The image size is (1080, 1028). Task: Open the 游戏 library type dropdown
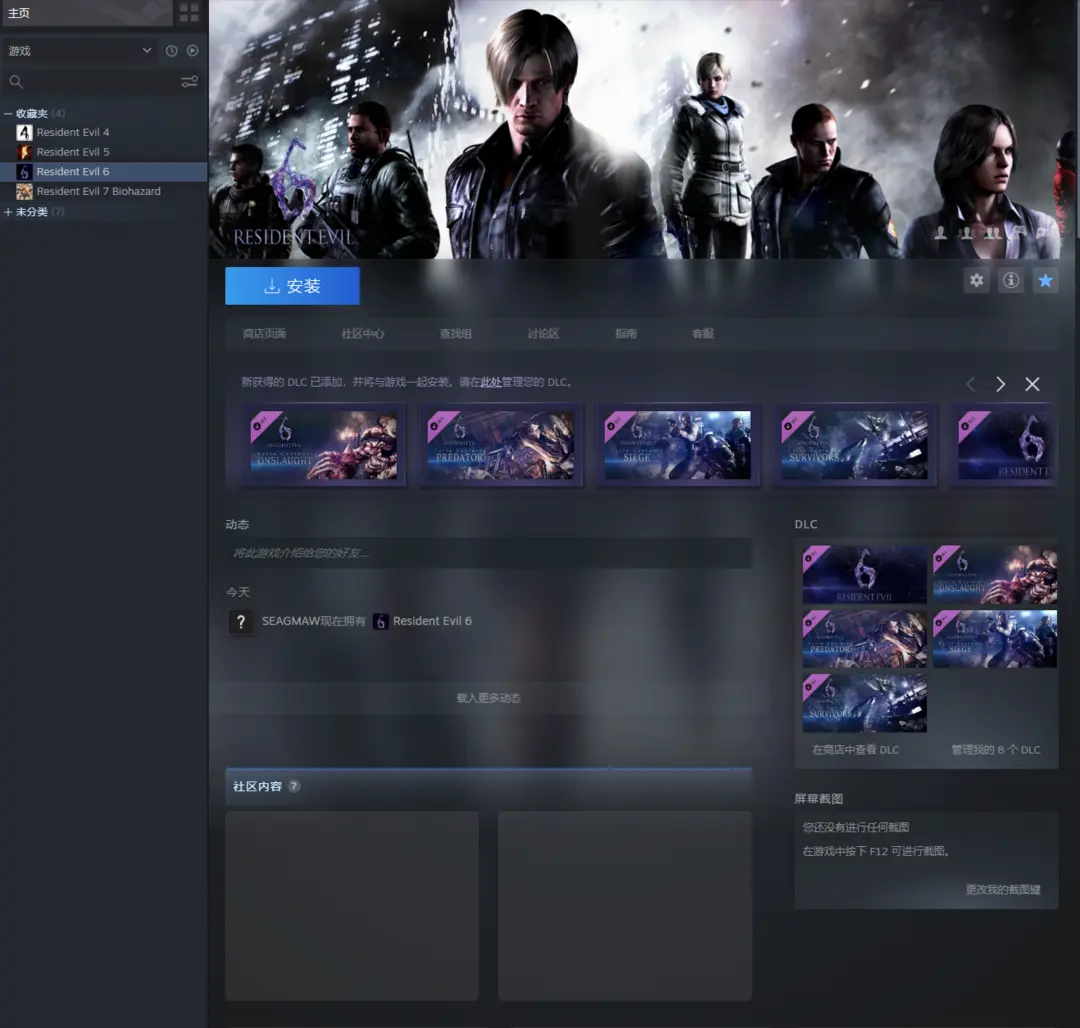pyautogui.click(x=80, y=50)
